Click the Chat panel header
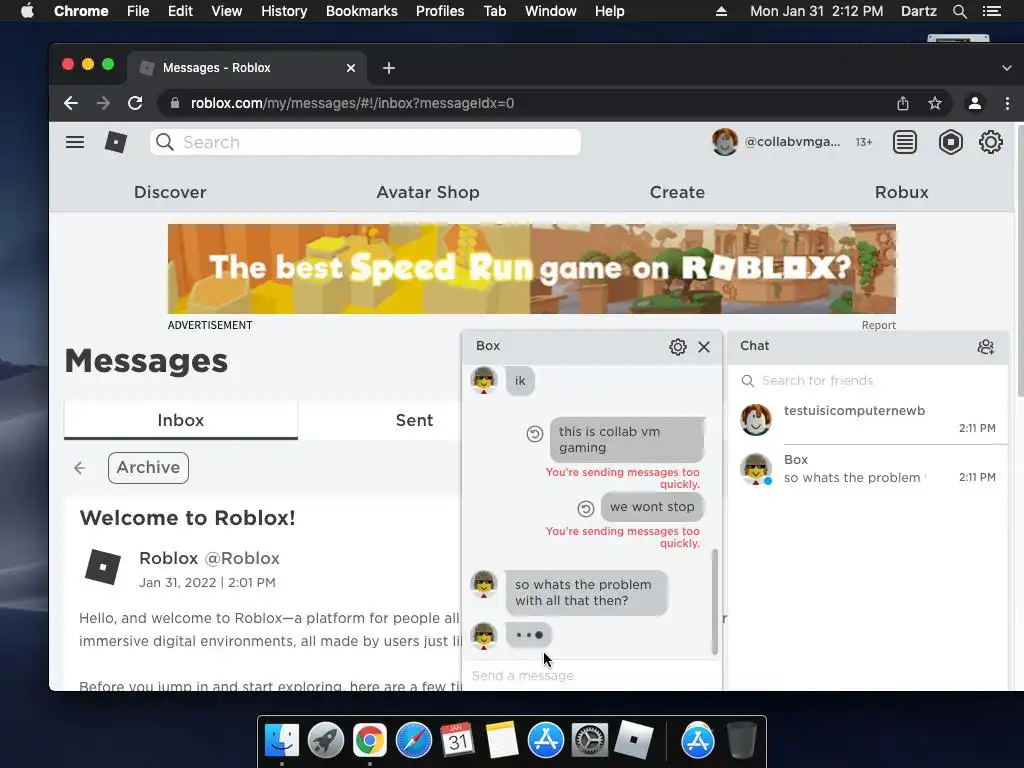Image resolution: width=1024 pixels, height=768 pixels. click(x=868, y=347)
